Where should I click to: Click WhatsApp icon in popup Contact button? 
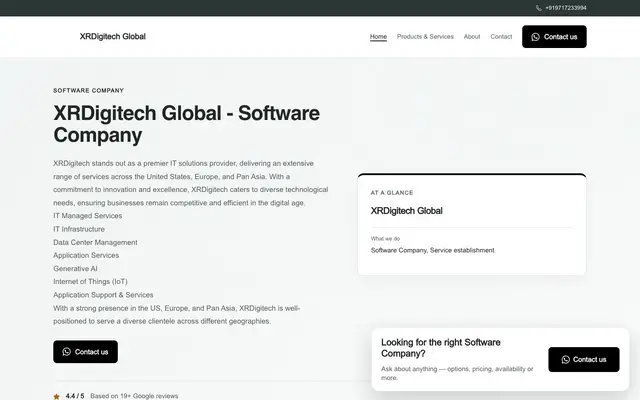(565, 360)
